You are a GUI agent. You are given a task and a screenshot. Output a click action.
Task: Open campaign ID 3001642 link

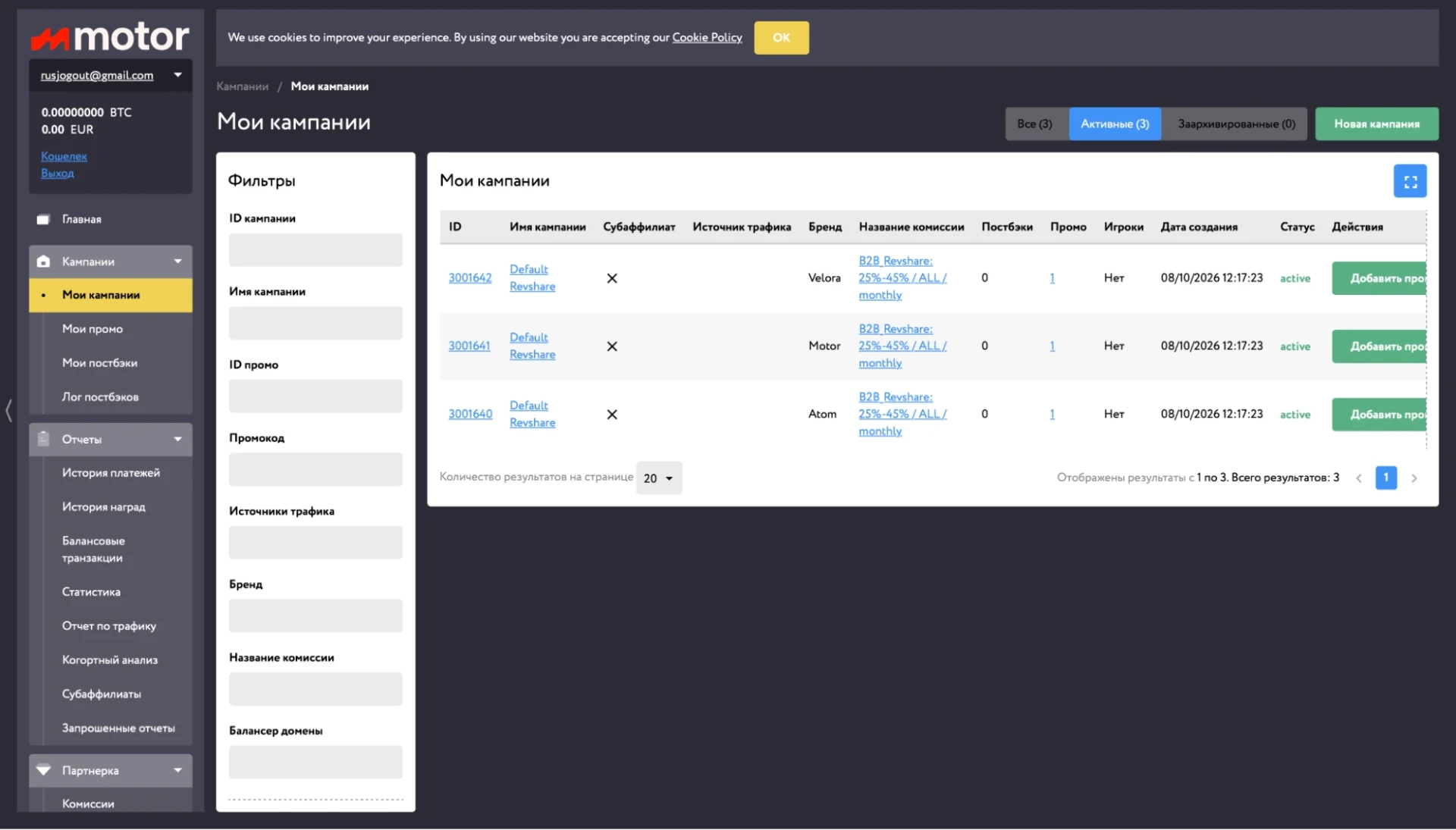pyautogui.click(x=470, y=278)
